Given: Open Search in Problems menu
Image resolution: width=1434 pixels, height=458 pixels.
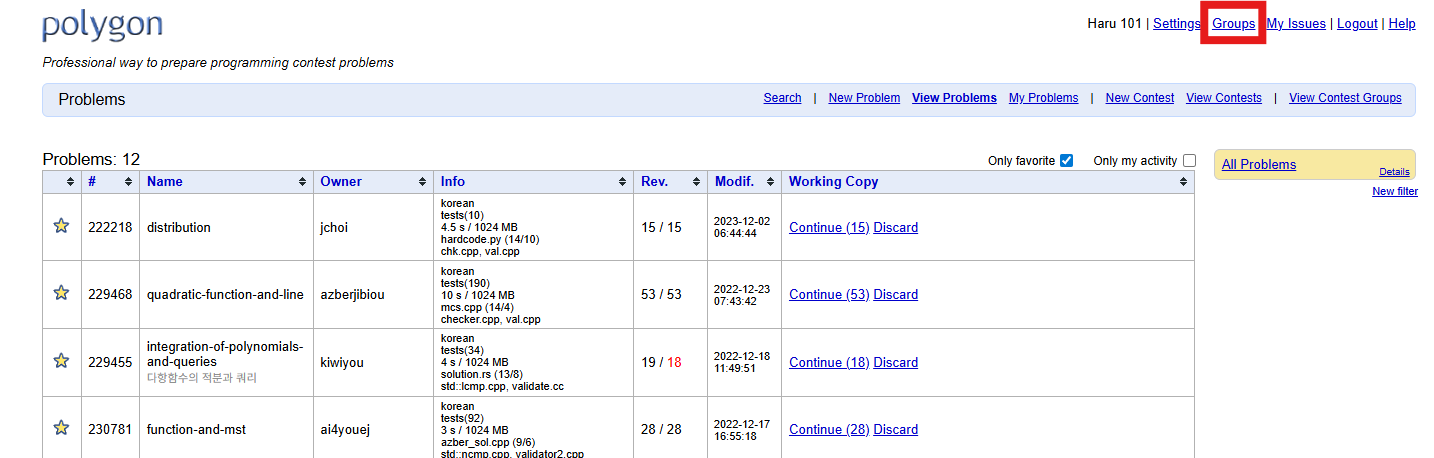Looking at the screenshot, I should pos(782,98).
